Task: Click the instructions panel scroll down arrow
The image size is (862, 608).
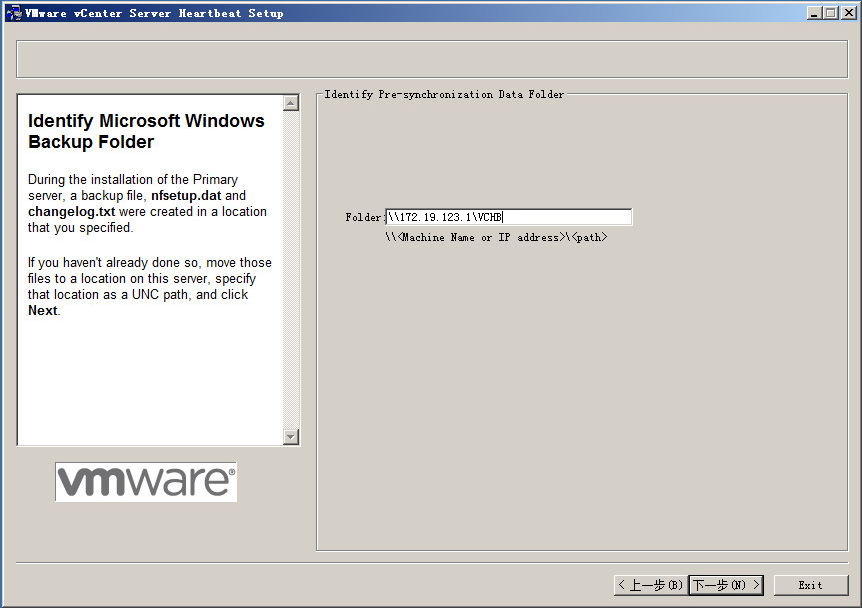Action: [x=291, y=436]
